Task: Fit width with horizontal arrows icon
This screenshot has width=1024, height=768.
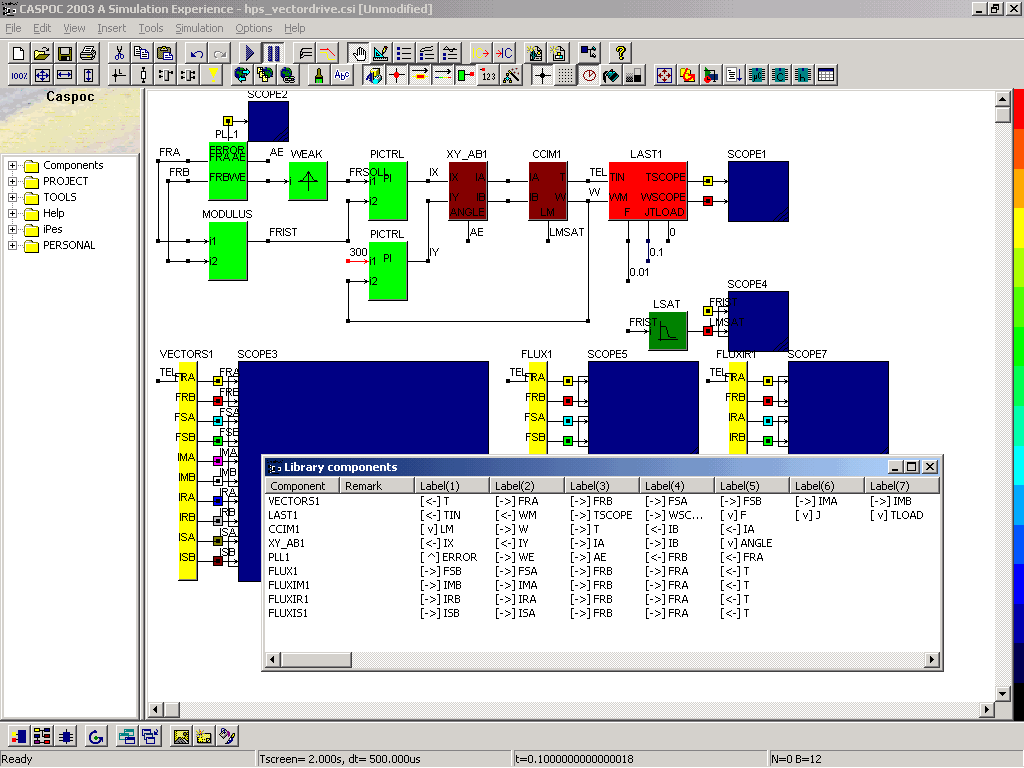Action: (x=65, y=76)
